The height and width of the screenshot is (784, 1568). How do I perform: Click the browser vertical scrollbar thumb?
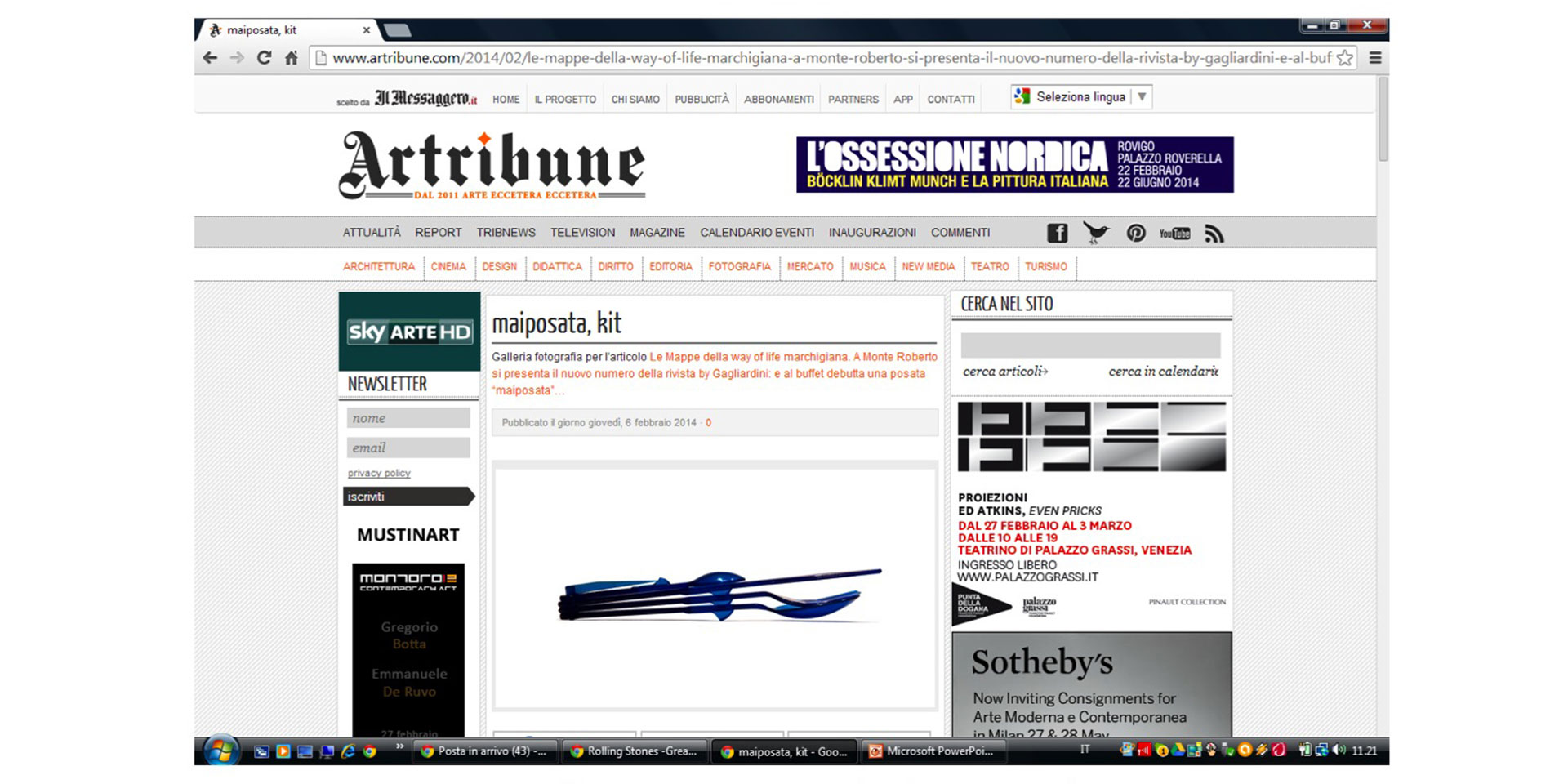pos(1383,119)
